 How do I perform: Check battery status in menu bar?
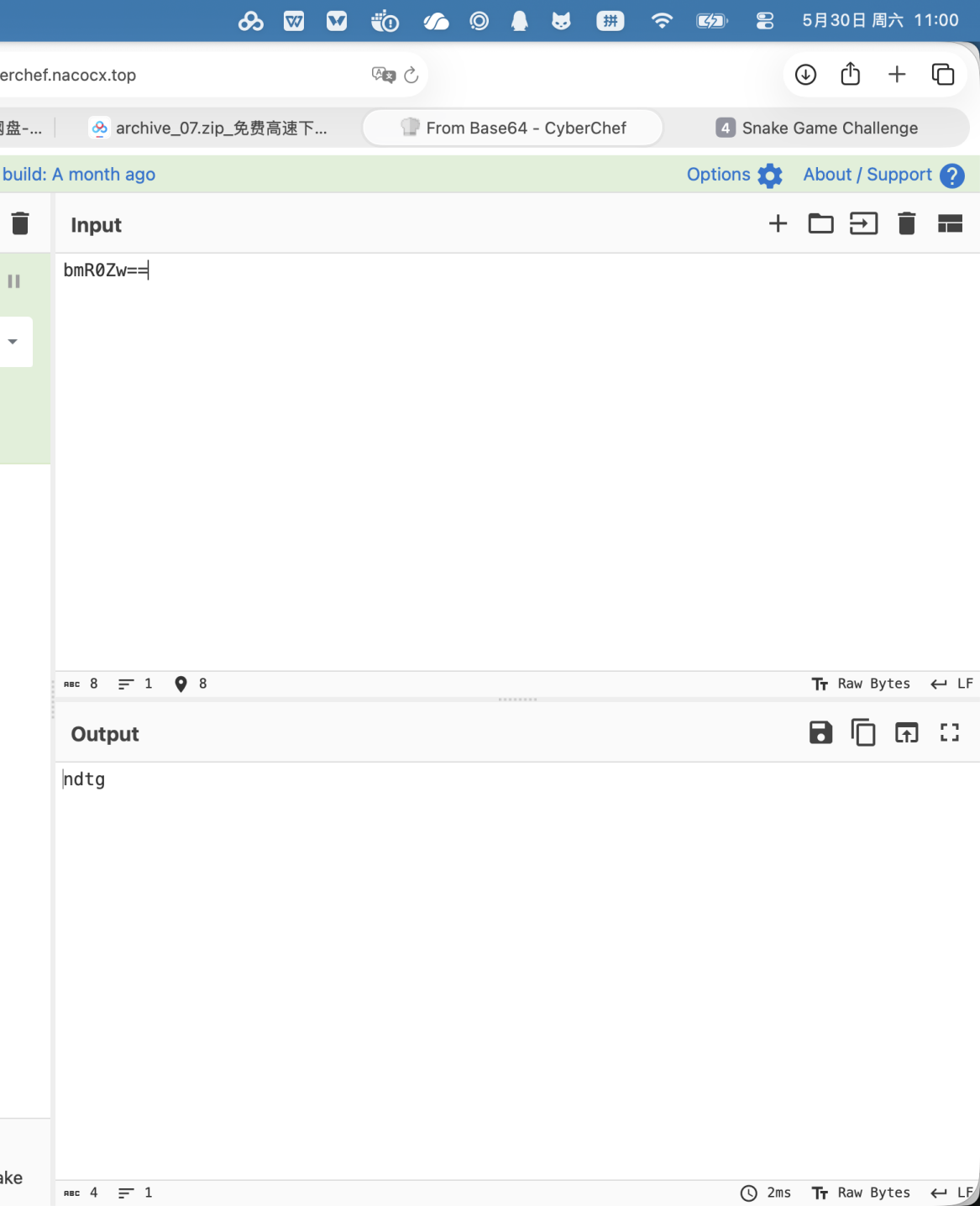712,21
